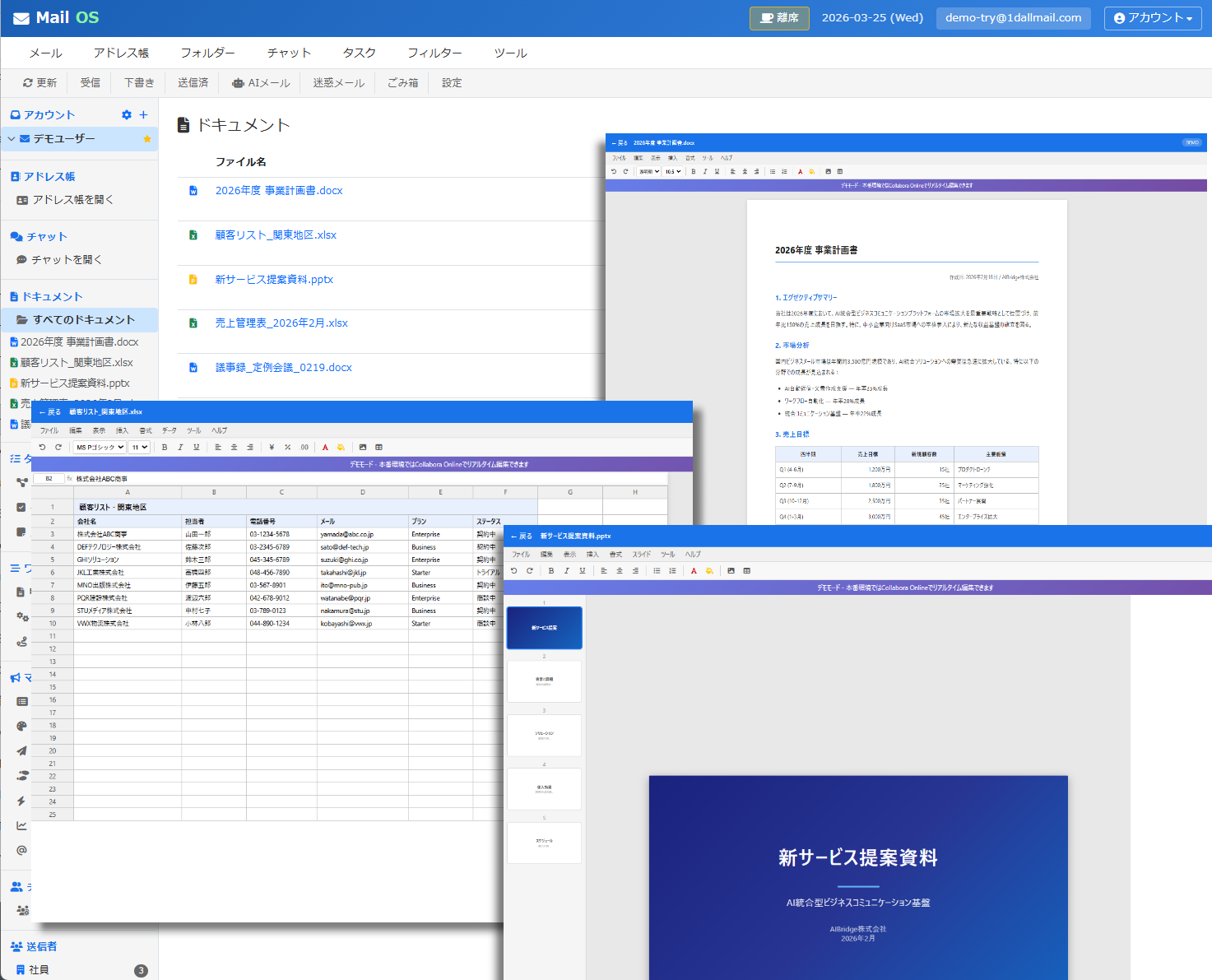Click the red font color button in spreadsheet
The height and width of the screenshot is (980, 1212).
click(x=325, y=448)
